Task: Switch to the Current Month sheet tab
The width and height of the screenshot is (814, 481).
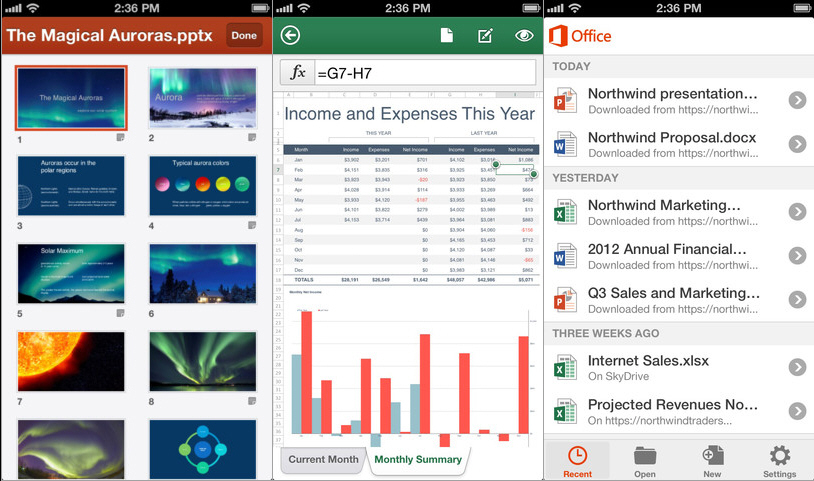Action: (x=323, y=460)
